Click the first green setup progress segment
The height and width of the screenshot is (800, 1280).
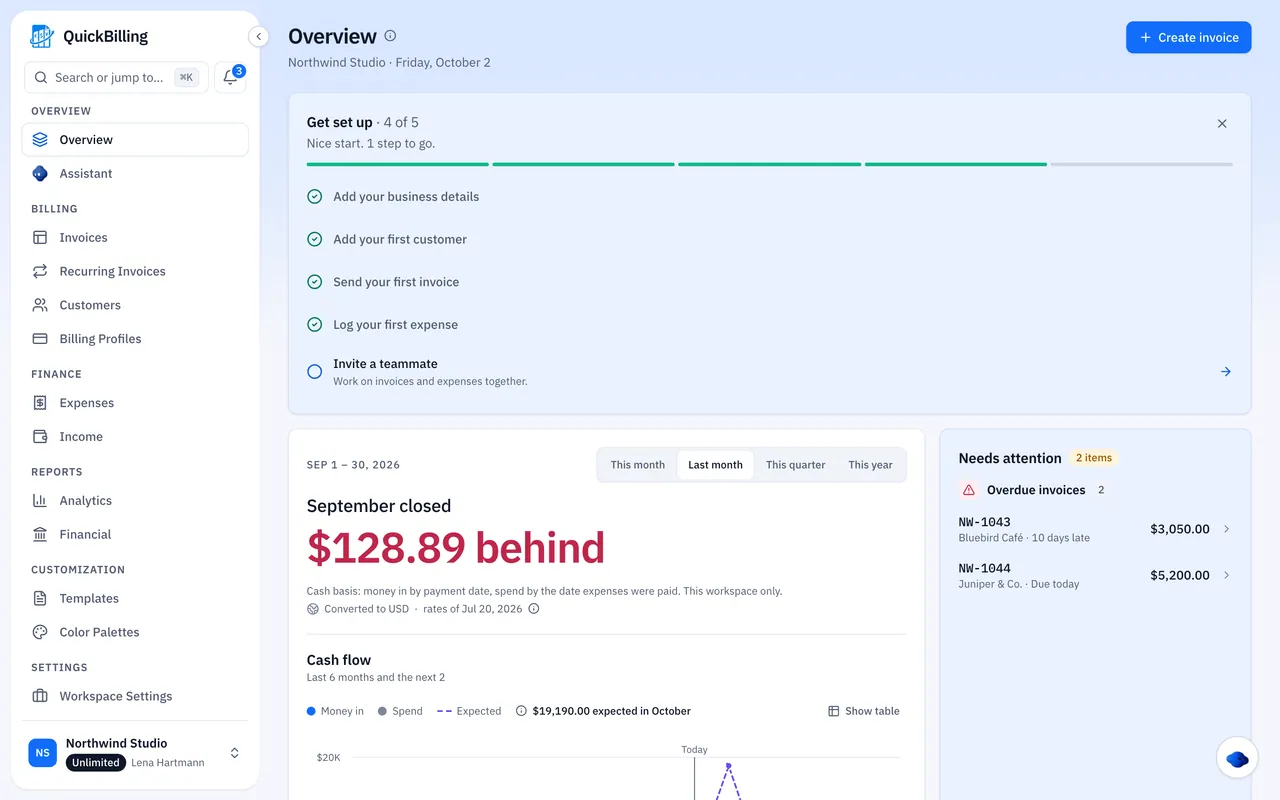click(398, 164)
